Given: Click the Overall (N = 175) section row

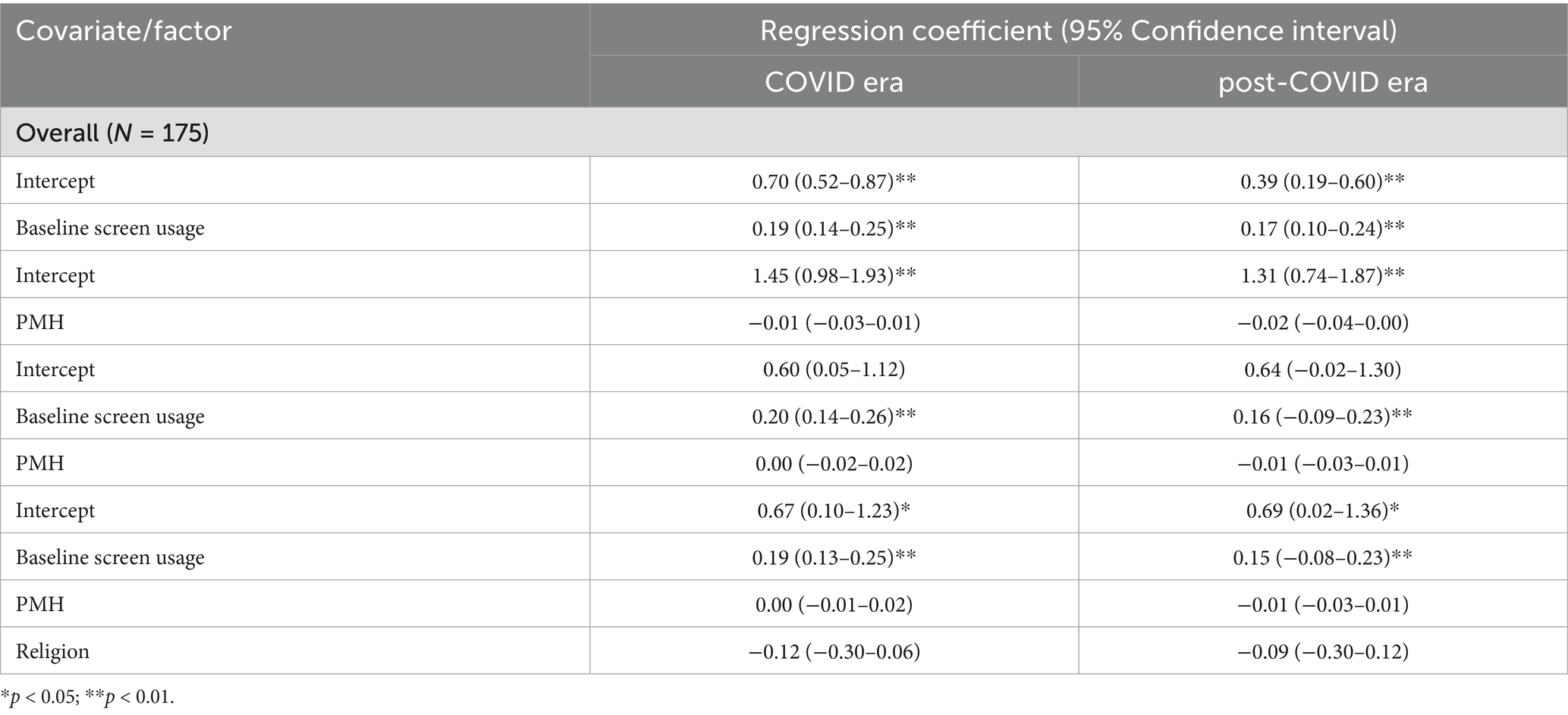Looking at the screenshot, I should 112,133.
